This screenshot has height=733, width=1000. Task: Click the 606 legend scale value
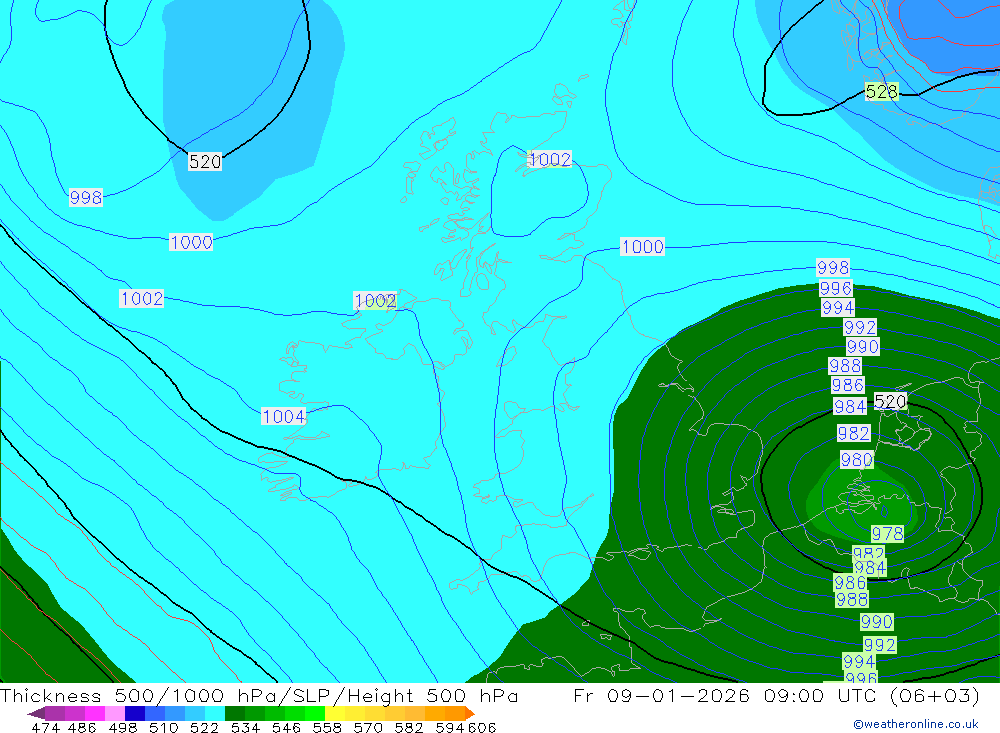[482, 727]
